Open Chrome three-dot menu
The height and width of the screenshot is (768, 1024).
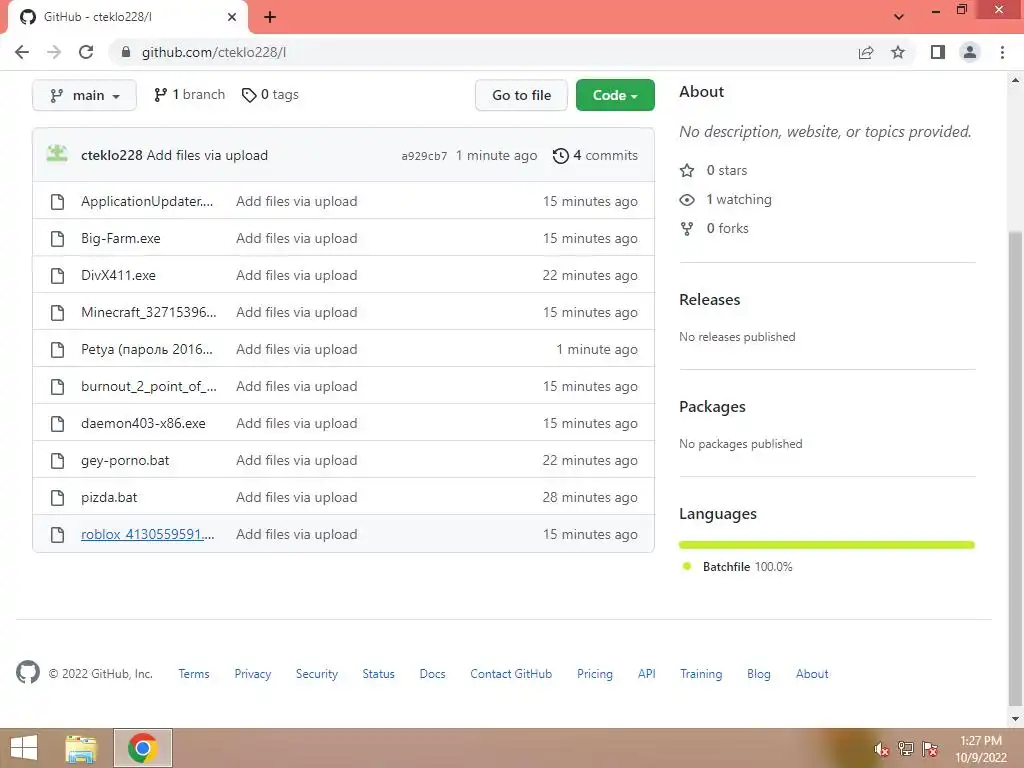(x=1002, y=52)
